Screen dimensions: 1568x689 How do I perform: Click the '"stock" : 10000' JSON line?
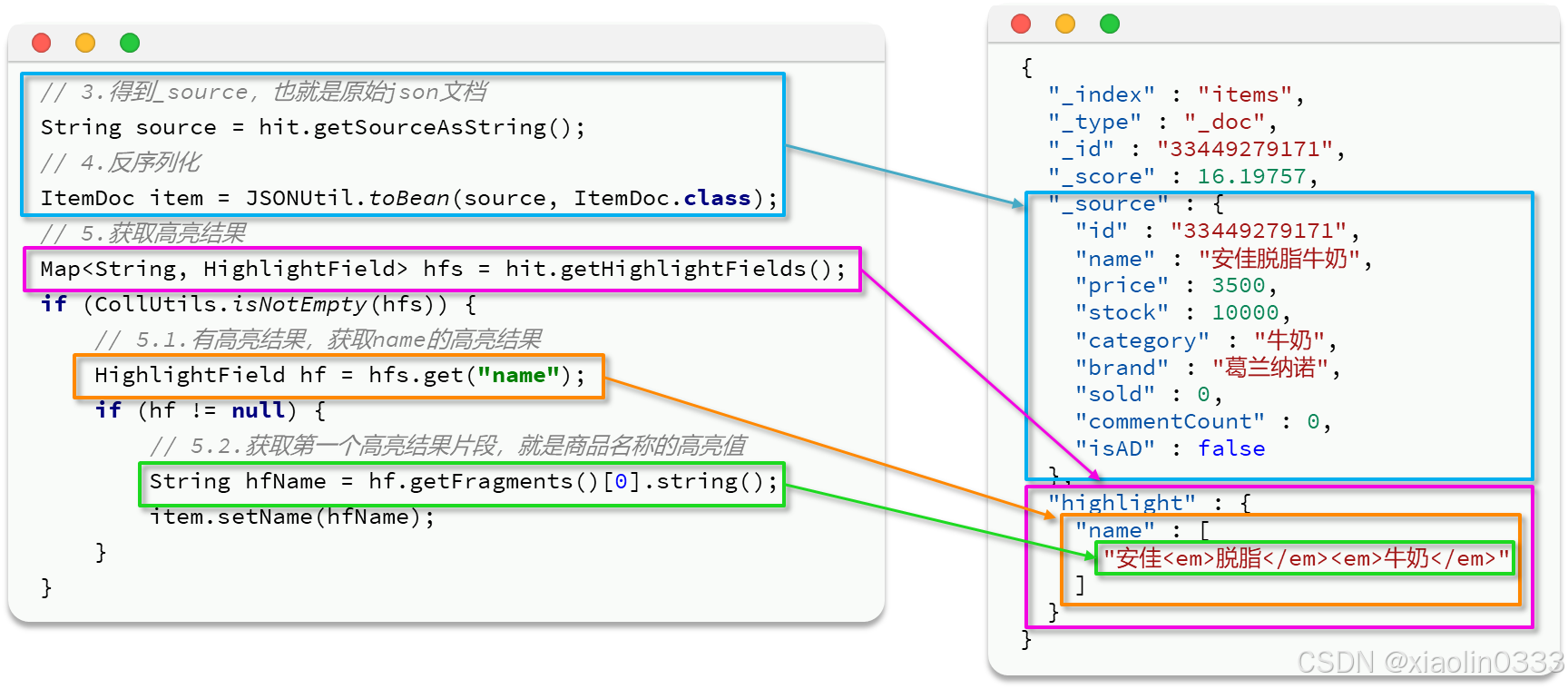coord(1183,312)
